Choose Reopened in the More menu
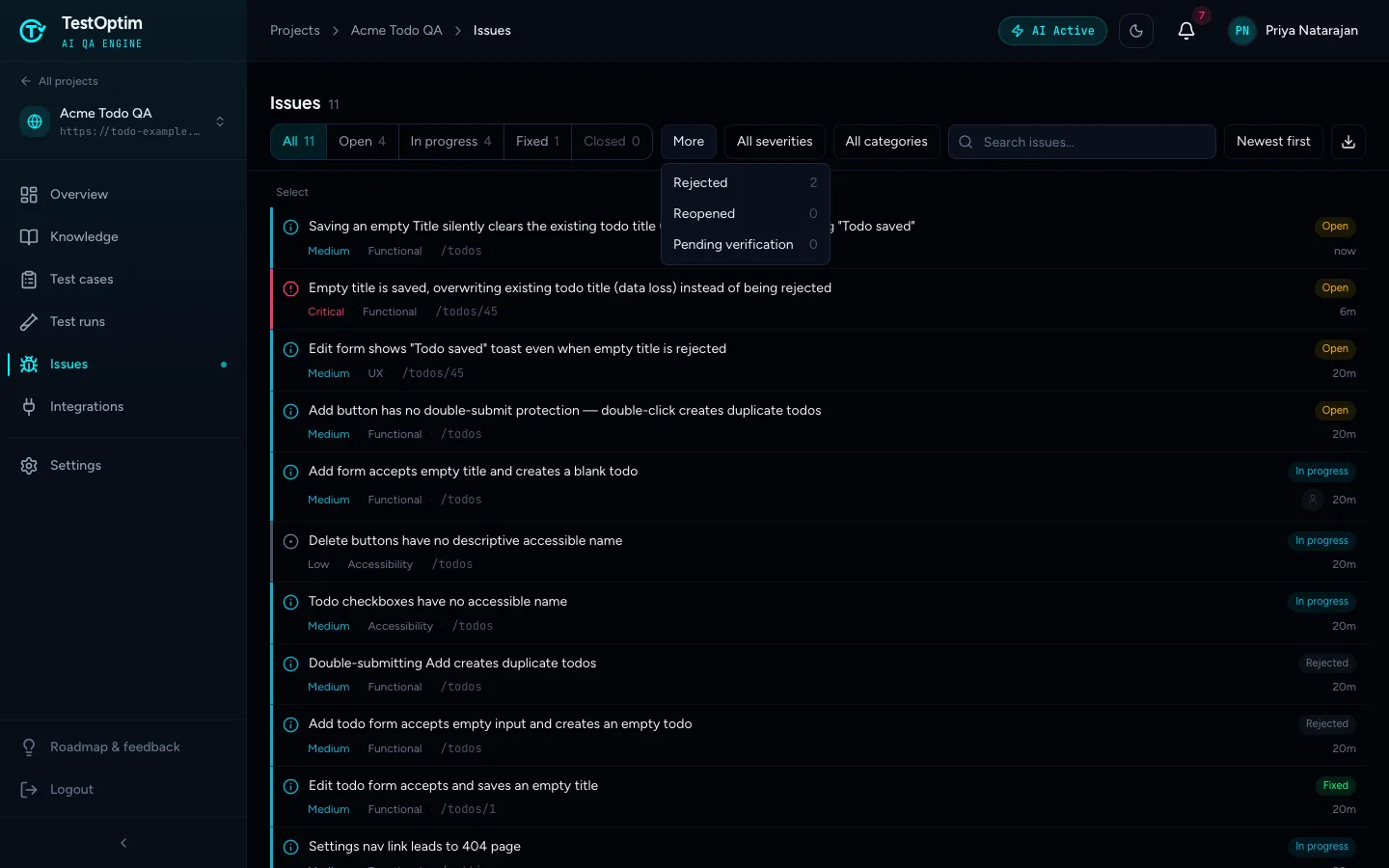Image resolution: width=1389 pixels, height=868 pixels. (746, 214)
